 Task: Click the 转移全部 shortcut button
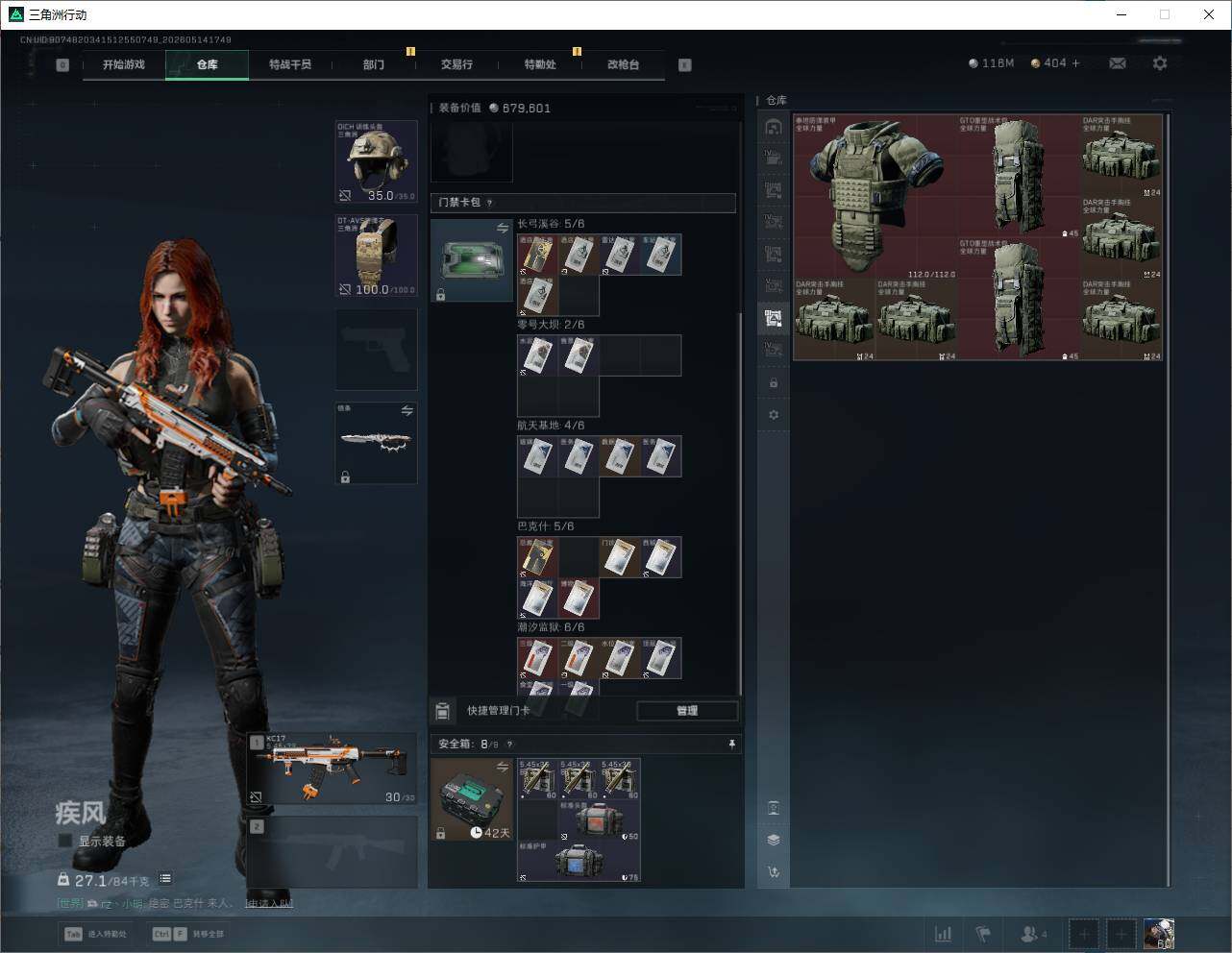click(x=189, y=934)
